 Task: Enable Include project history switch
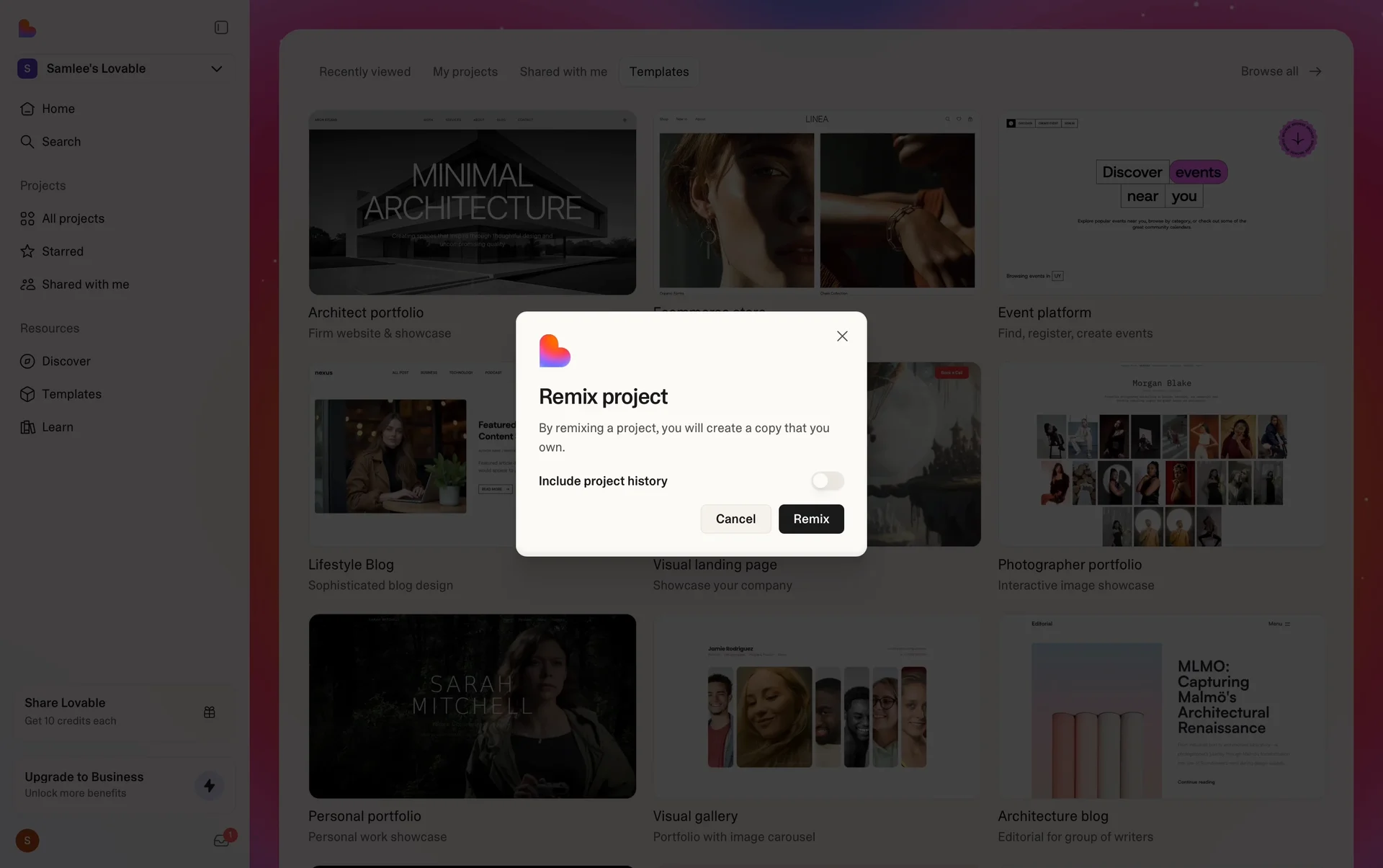coord(827,480)
